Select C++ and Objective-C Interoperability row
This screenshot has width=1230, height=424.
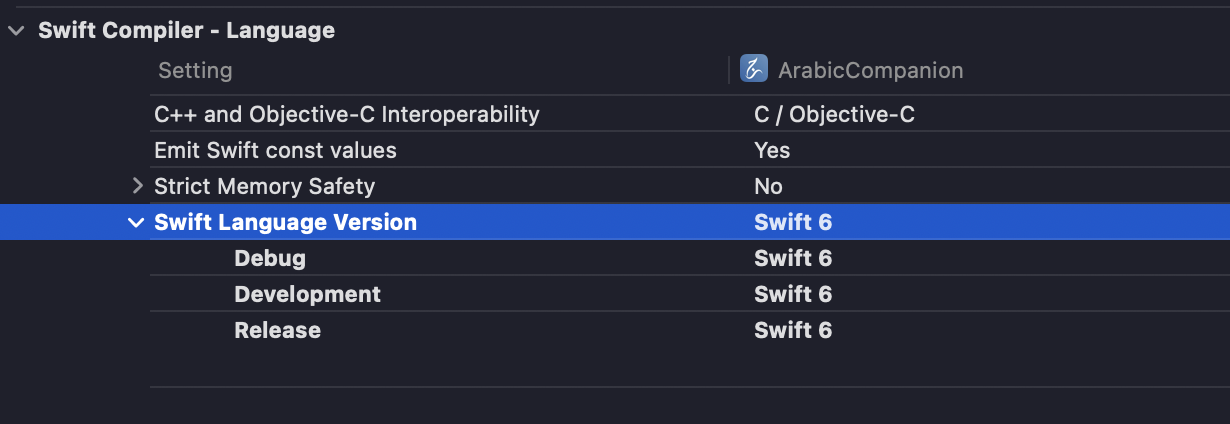coord(346,114)
